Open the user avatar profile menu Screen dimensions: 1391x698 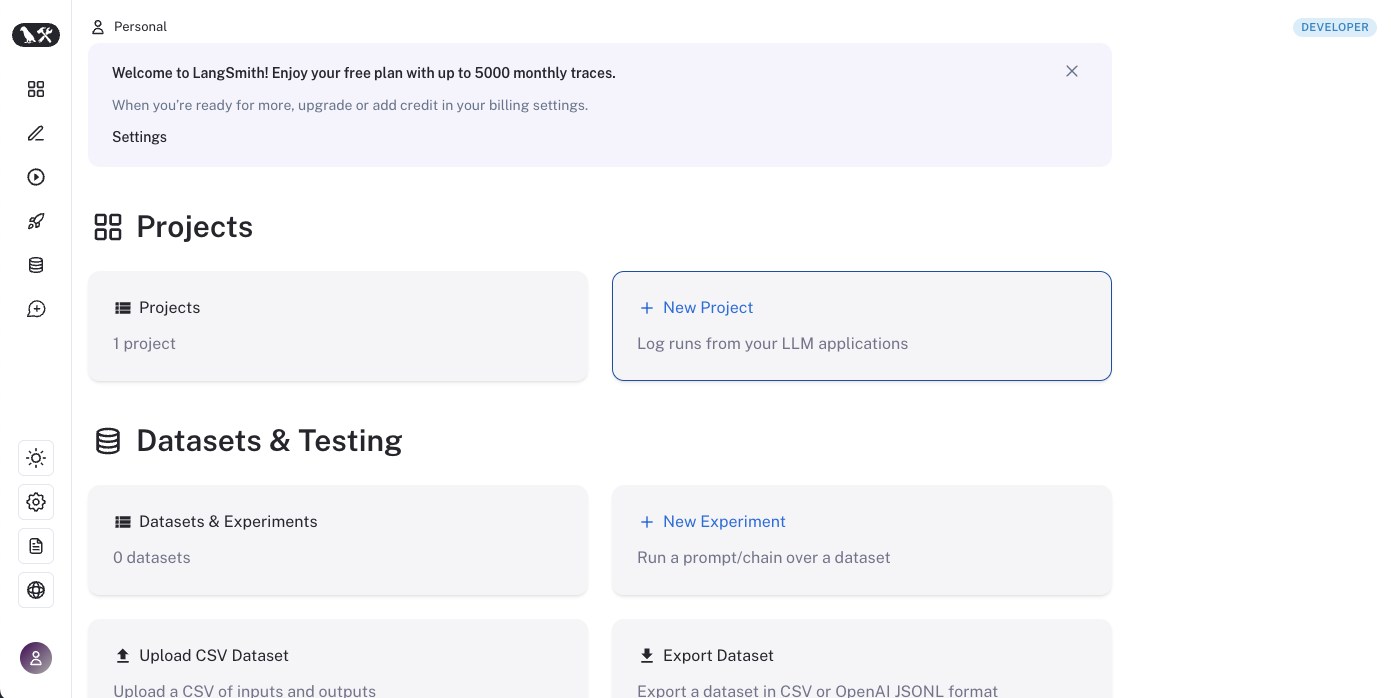36,658
